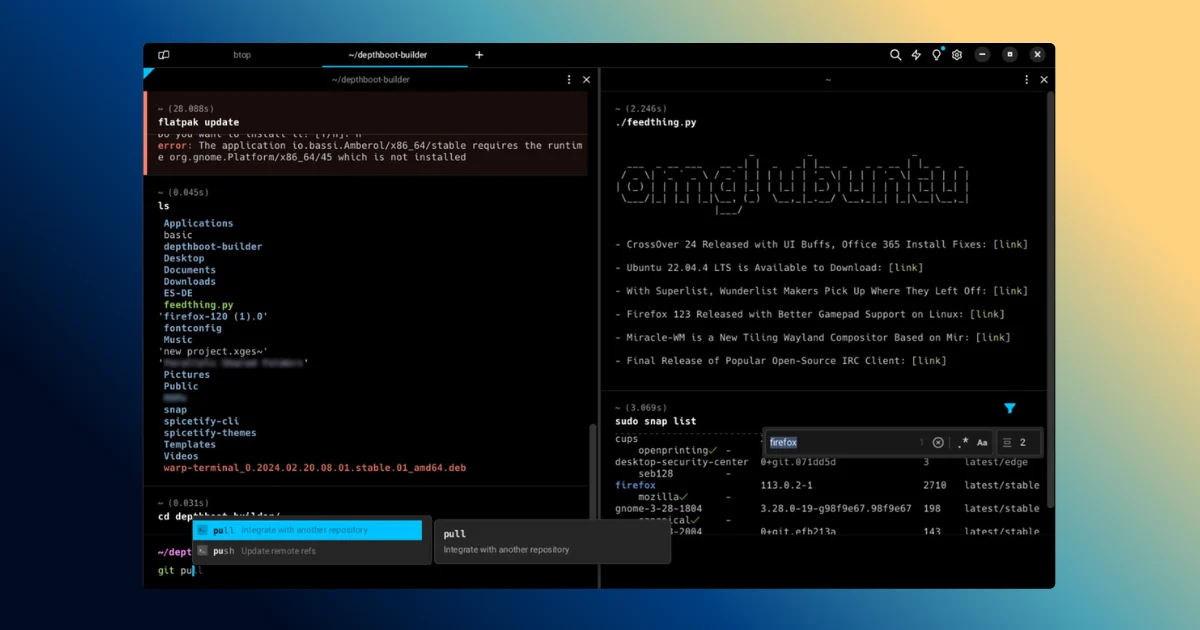
Task: Open the lightbulb resource center icon
Action: [937, 55]
